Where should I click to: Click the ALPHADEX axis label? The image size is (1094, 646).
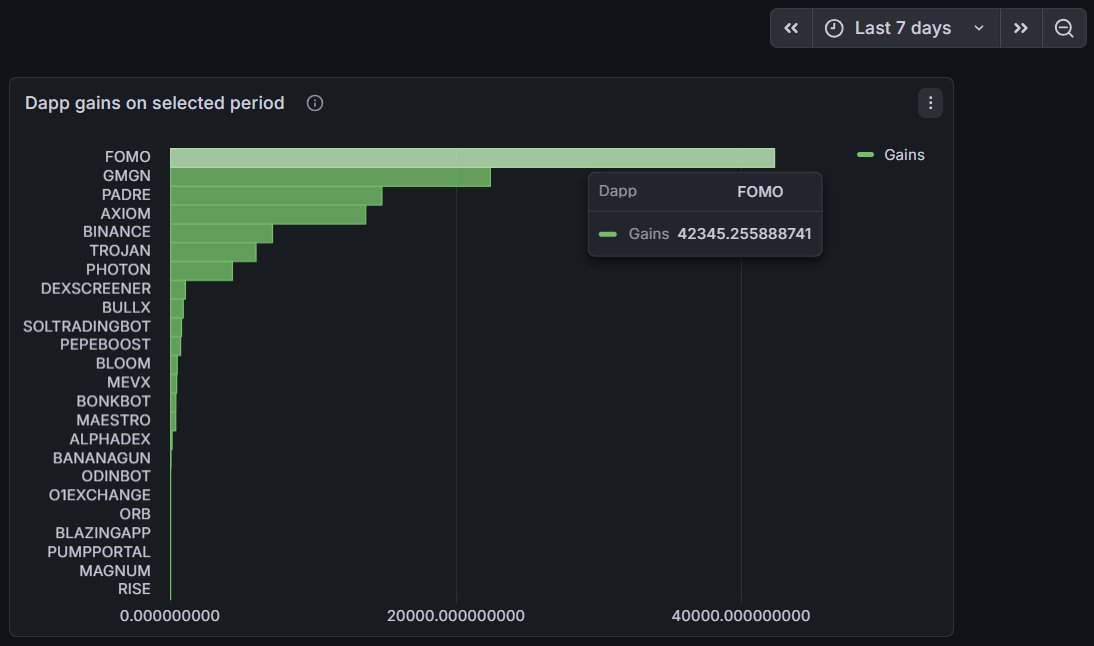pyautogui.click(x=110, y=439)
